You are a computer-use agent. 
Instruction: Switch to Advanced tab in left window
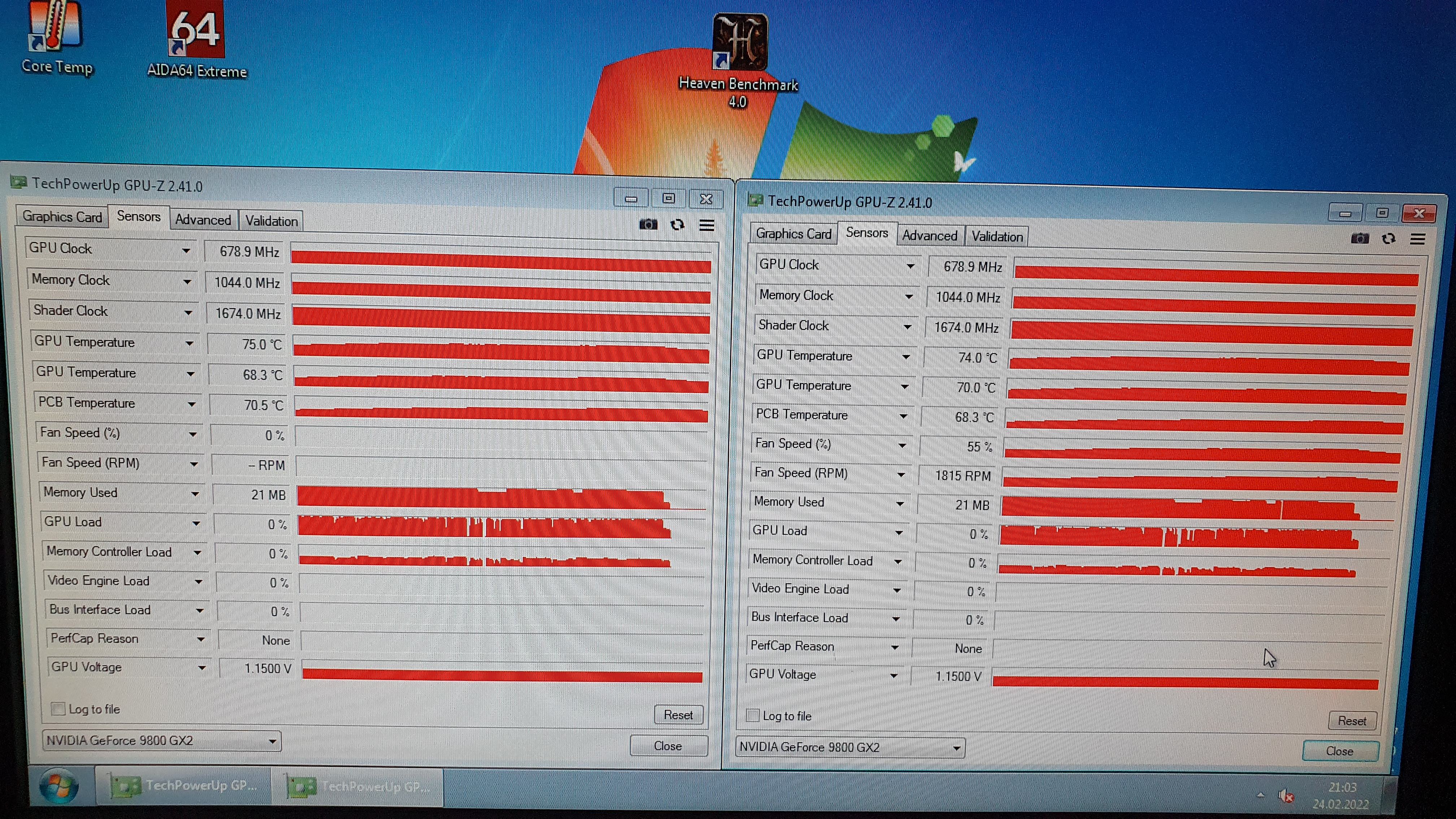tap(203, 220)
